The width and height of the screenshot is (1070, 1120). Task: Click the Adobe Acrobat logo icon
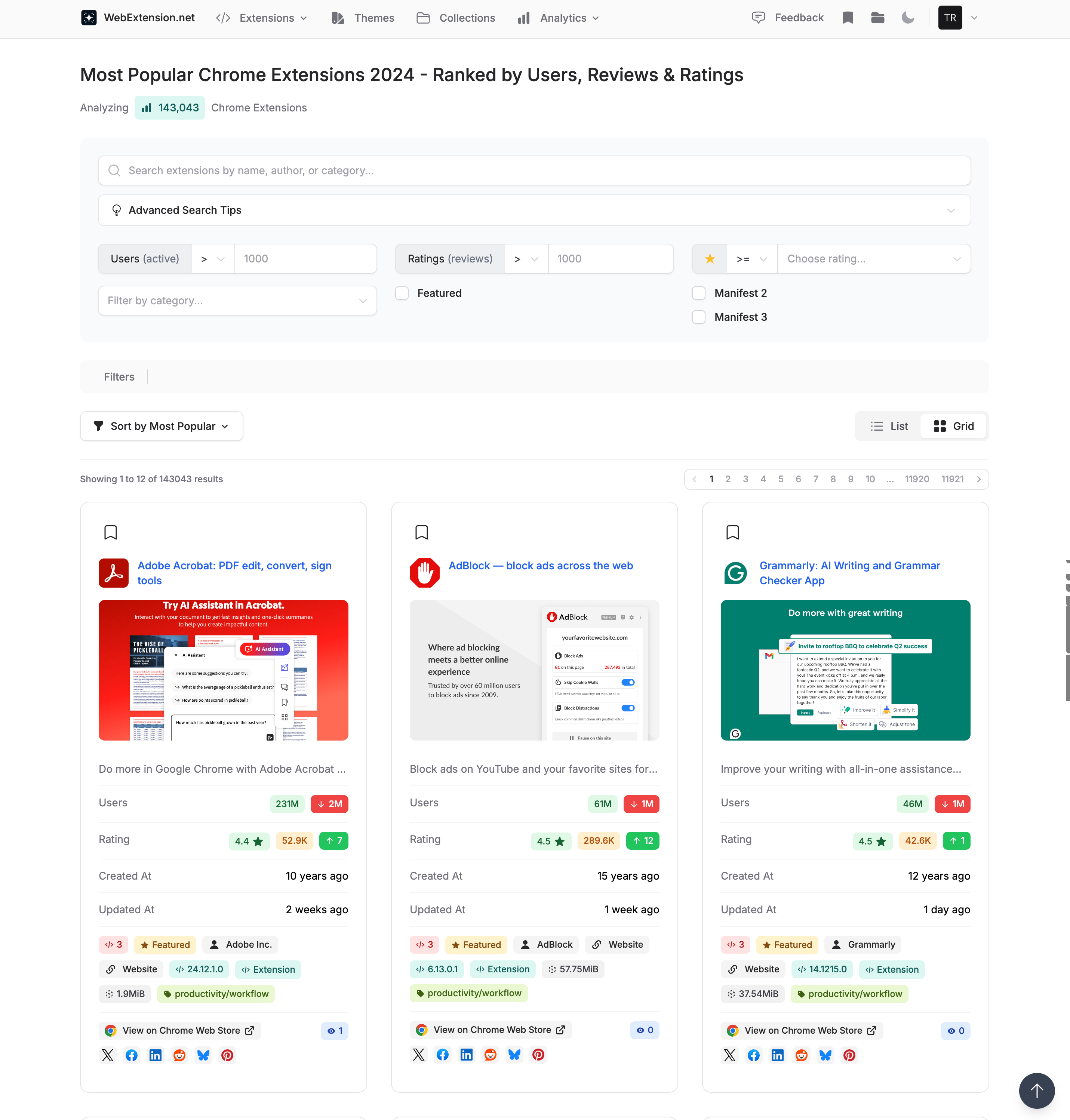114,573
